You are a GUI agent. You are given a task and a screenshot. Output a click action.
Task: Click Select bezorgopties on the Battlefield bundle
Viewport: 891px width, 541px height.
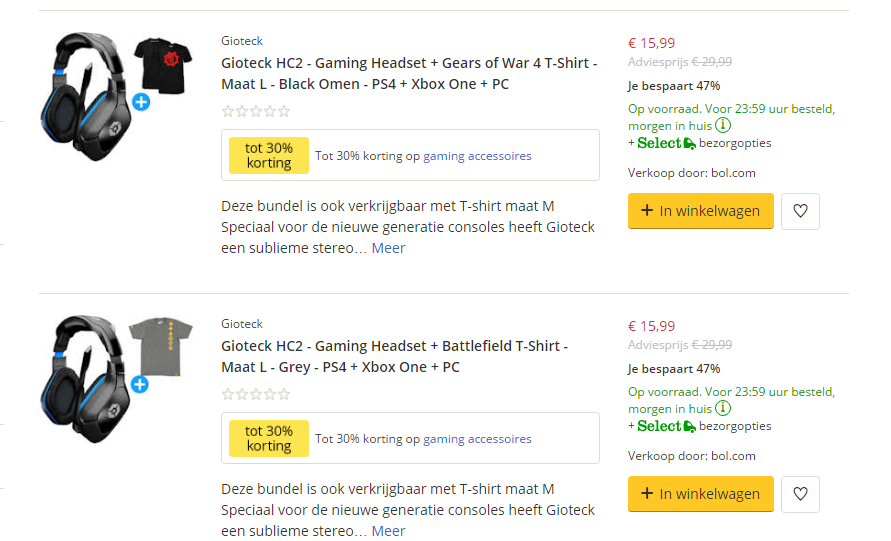pyautogui.click(x=700, y=426)
